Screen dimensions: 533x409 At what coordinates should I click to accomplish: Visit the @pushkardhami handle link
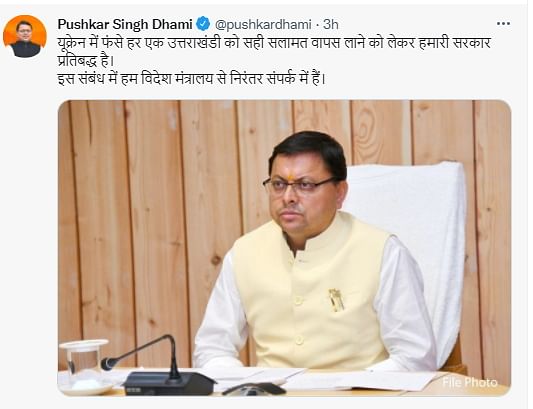tap(263, 24)
